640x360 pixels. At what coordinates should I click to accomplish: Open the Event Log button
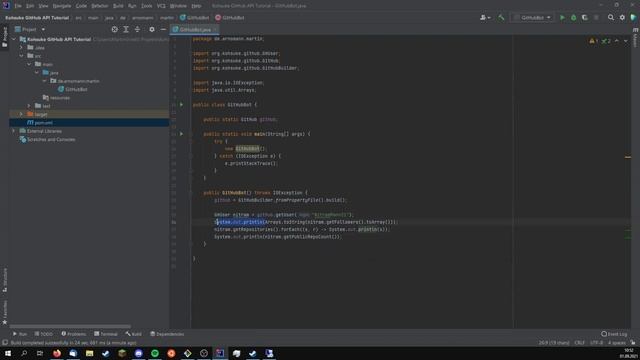coord(614,334)
